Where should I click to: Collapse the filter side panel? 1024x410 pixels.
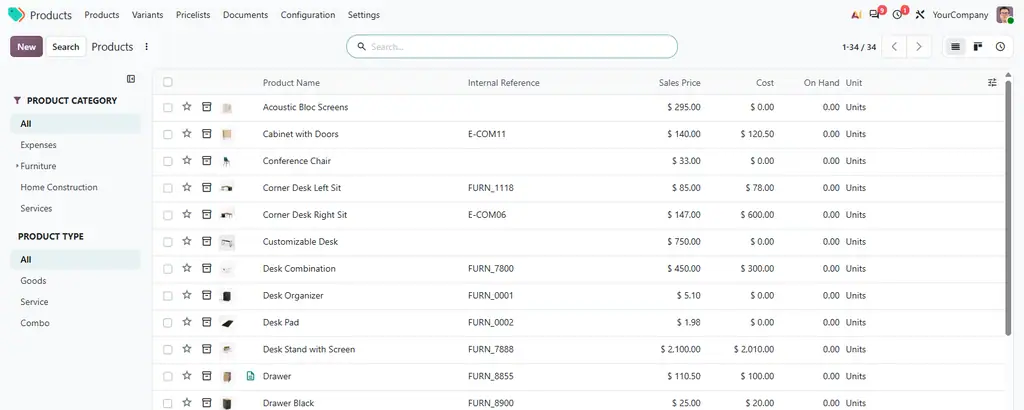tap(131, 79)
